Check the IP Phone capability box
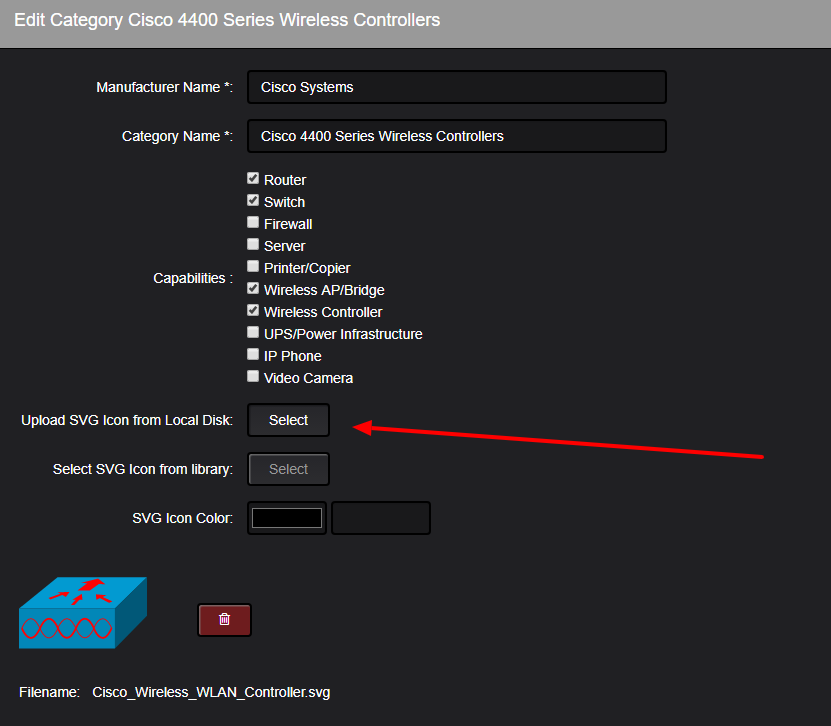The height and width of the screenshot is (726, 831). pos(253,355)
